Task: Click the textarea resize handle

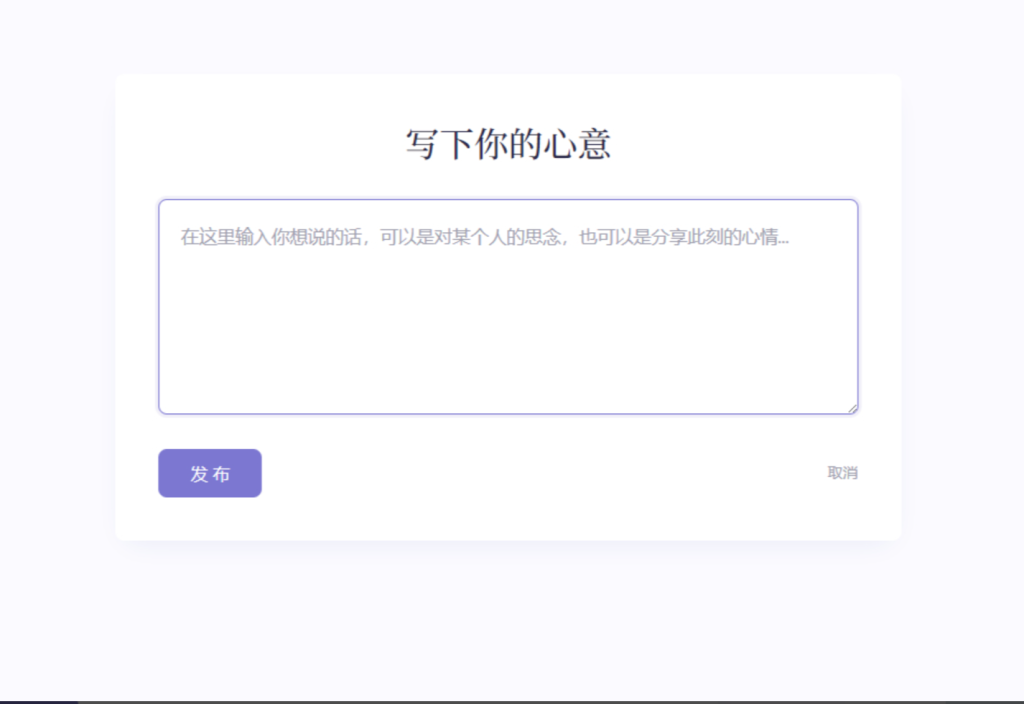Action: [x=852, y=408]
